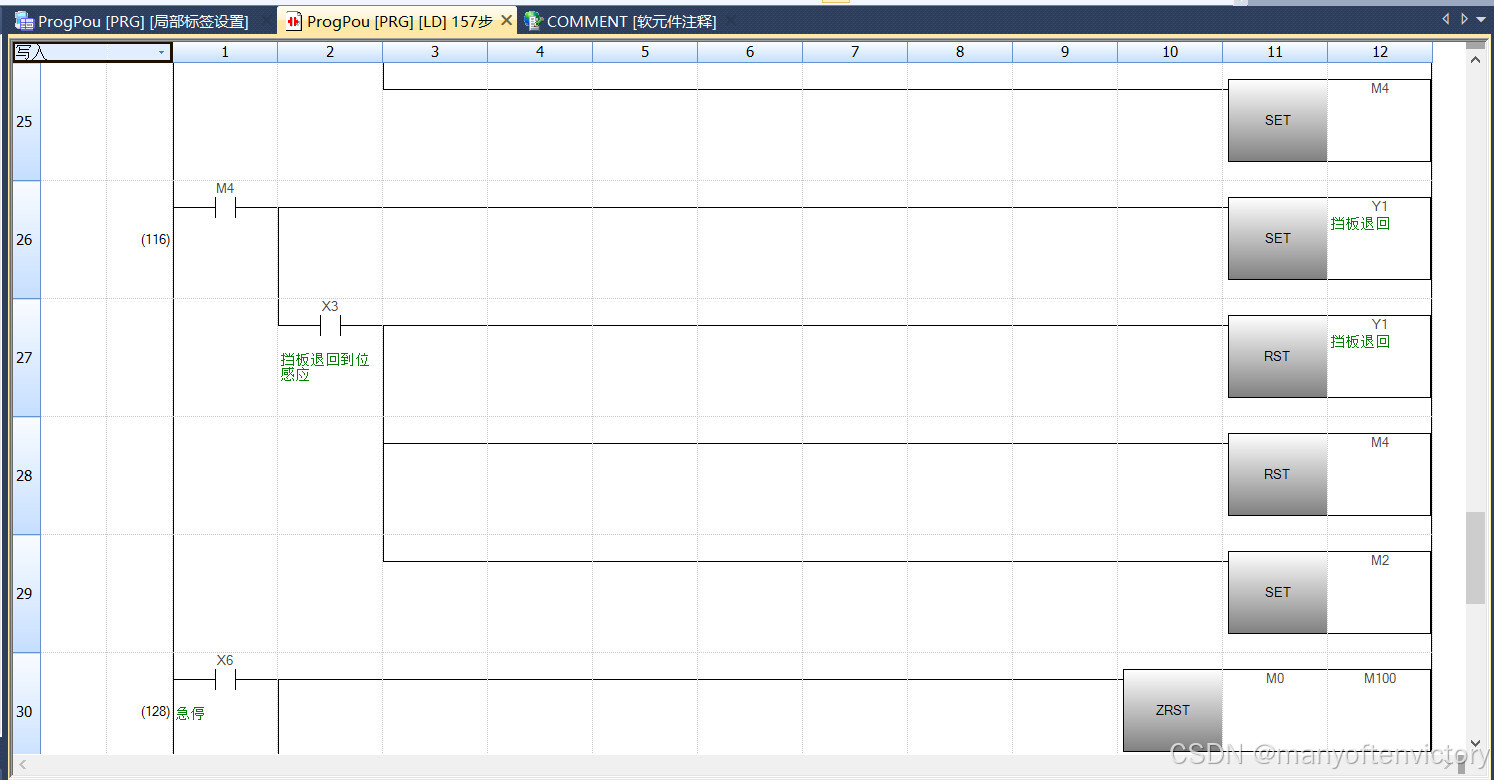The height and width of the screenshot is (780, 1494).
Task: Select column header 5
Action: click(x=645, y=52)
